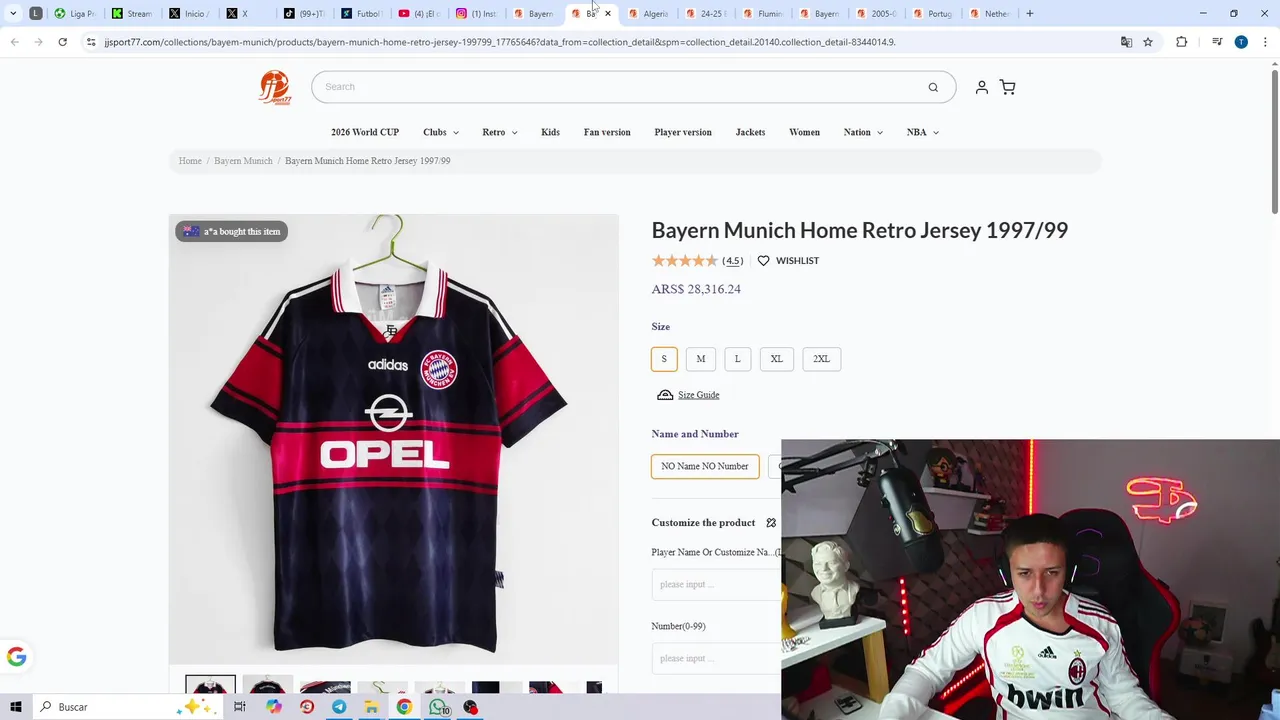The image size is (1280, 720).
Task: Expand the NBA dropdown menu
Action: [923, 132]
